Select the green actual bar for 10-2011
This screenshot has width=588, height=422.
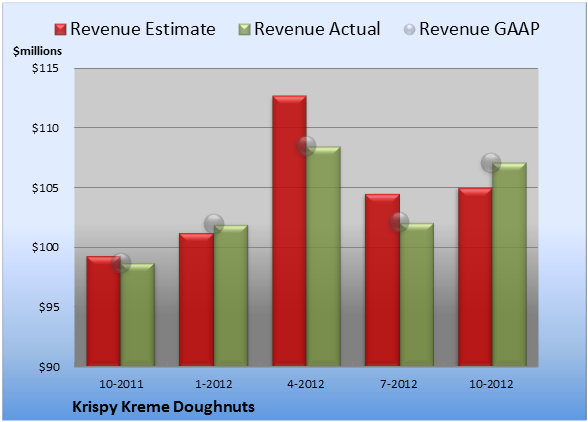(138, 314)
